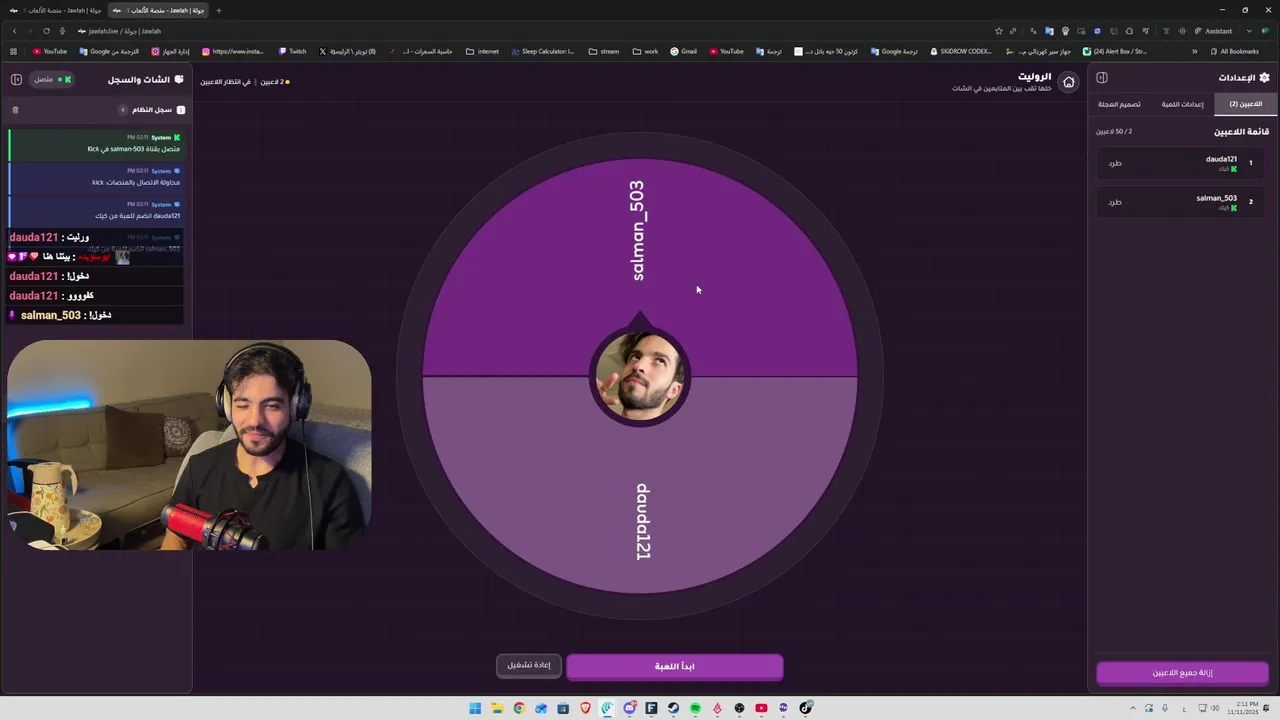
Task: Click the محاولة الاتصال بالمنصات log message
Action: pos(96,177)
